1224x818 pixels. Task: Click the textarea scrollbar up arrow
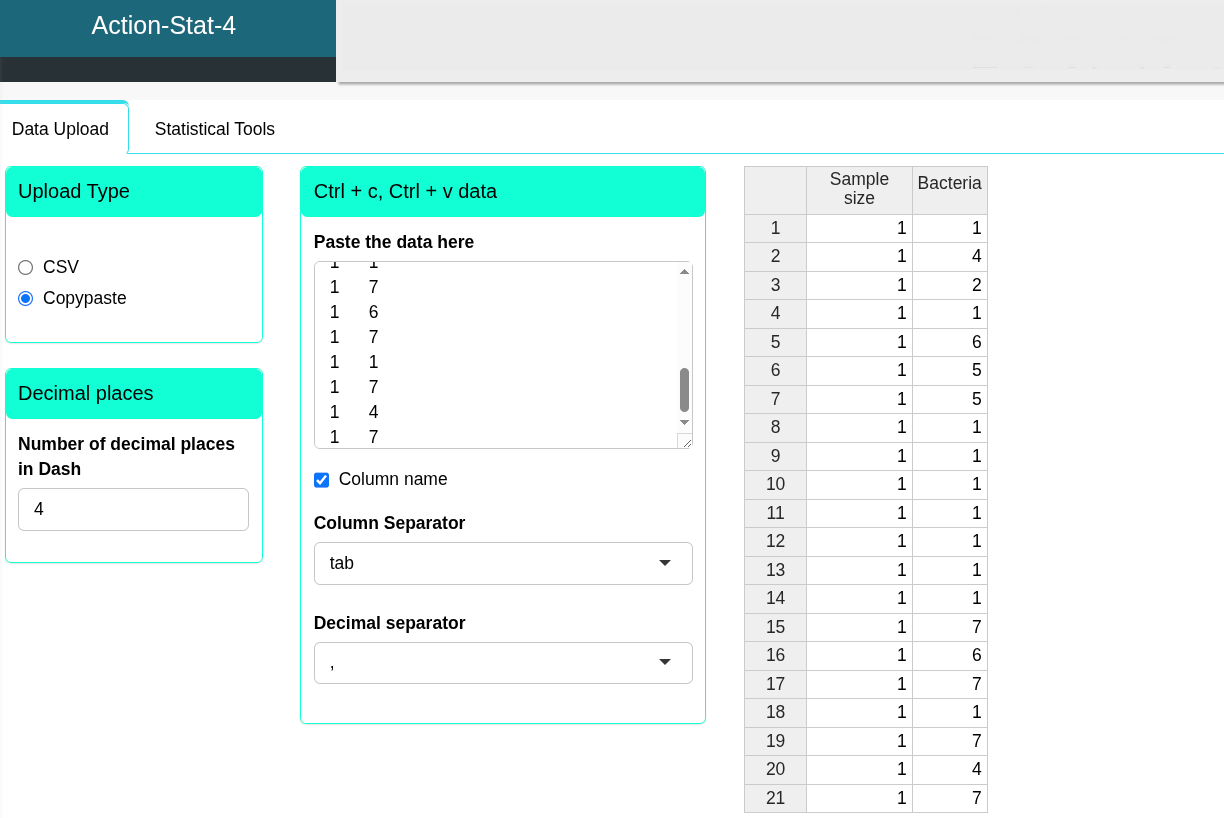pos(685,272)
